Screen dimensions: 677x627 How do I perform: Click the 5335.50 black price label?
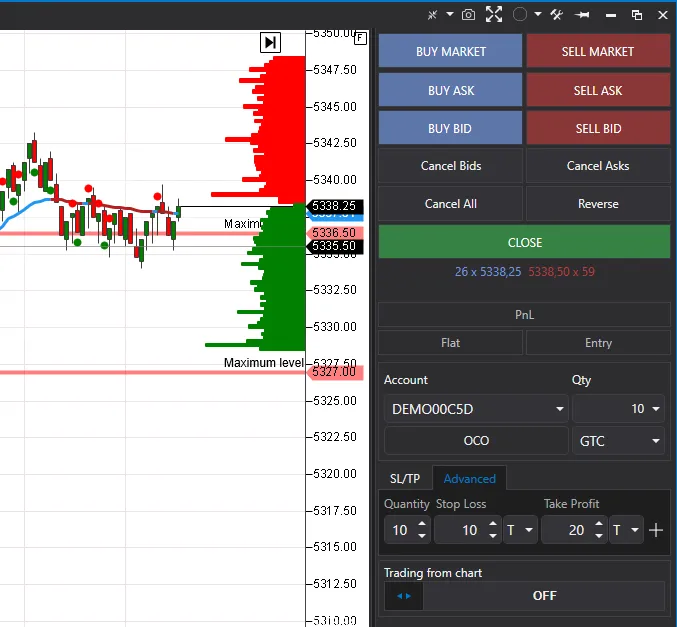pyautogui.click(x=334, y=246)
